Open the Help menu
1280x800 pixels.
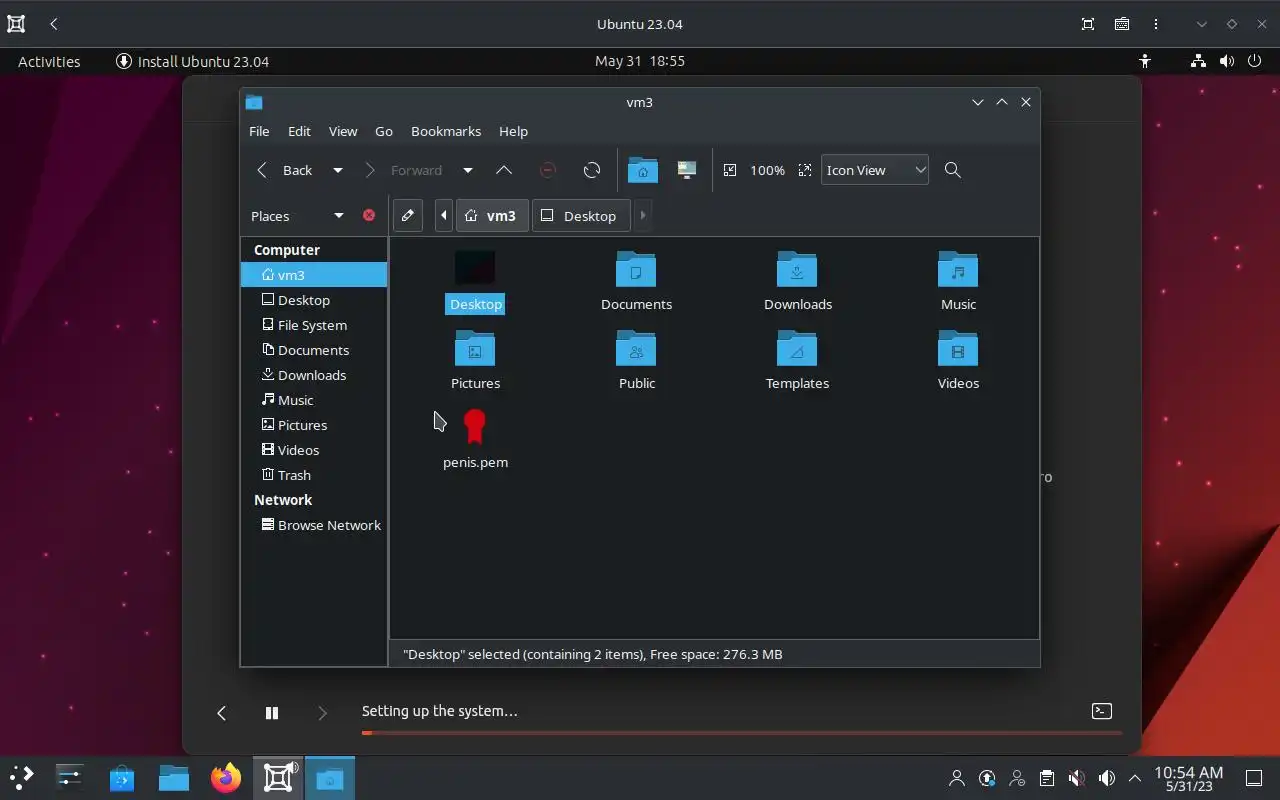tap(513, 131)
